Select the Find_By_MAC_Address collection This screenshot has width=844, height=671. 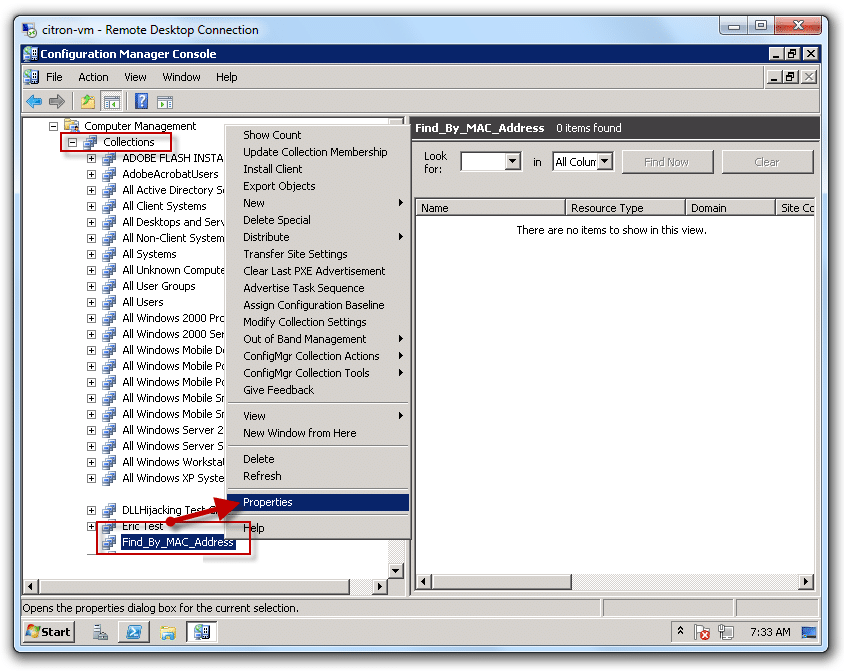click(x=177, y=542)
